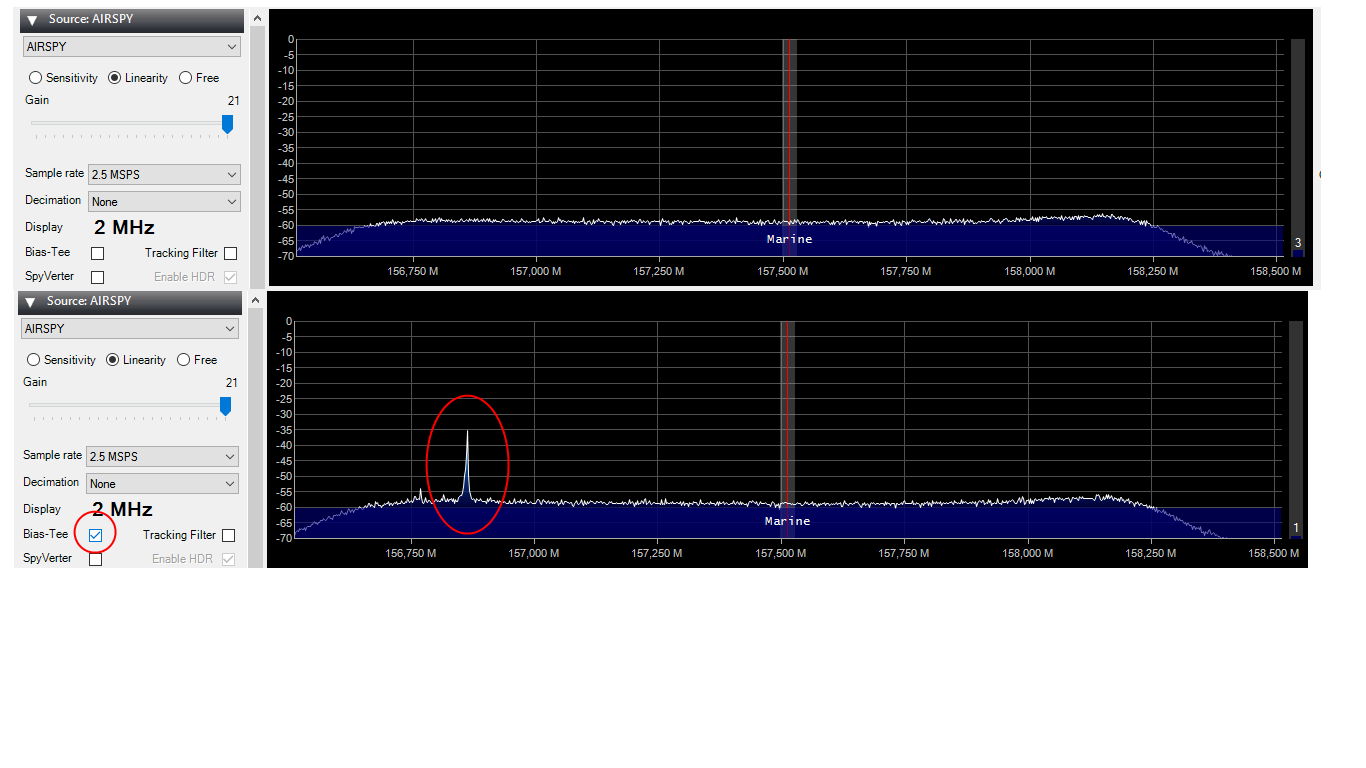The height and width of the screenshot is (768, 1366).
Task: Select Free radio button in upper panel
Action: [x=186, y=78]
